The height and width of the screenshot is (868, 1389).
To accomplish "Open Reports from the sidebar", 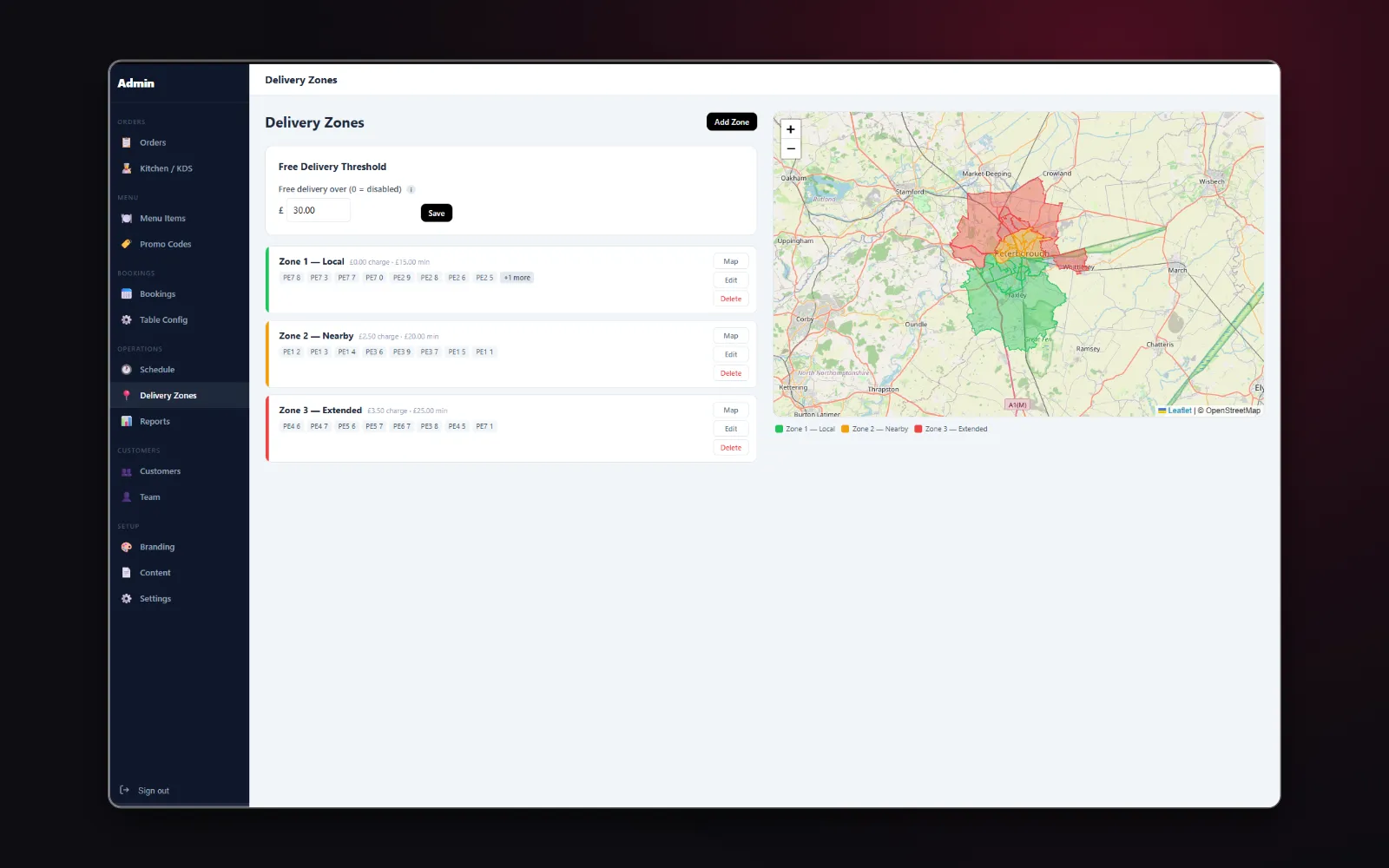I will click(180, 421).
